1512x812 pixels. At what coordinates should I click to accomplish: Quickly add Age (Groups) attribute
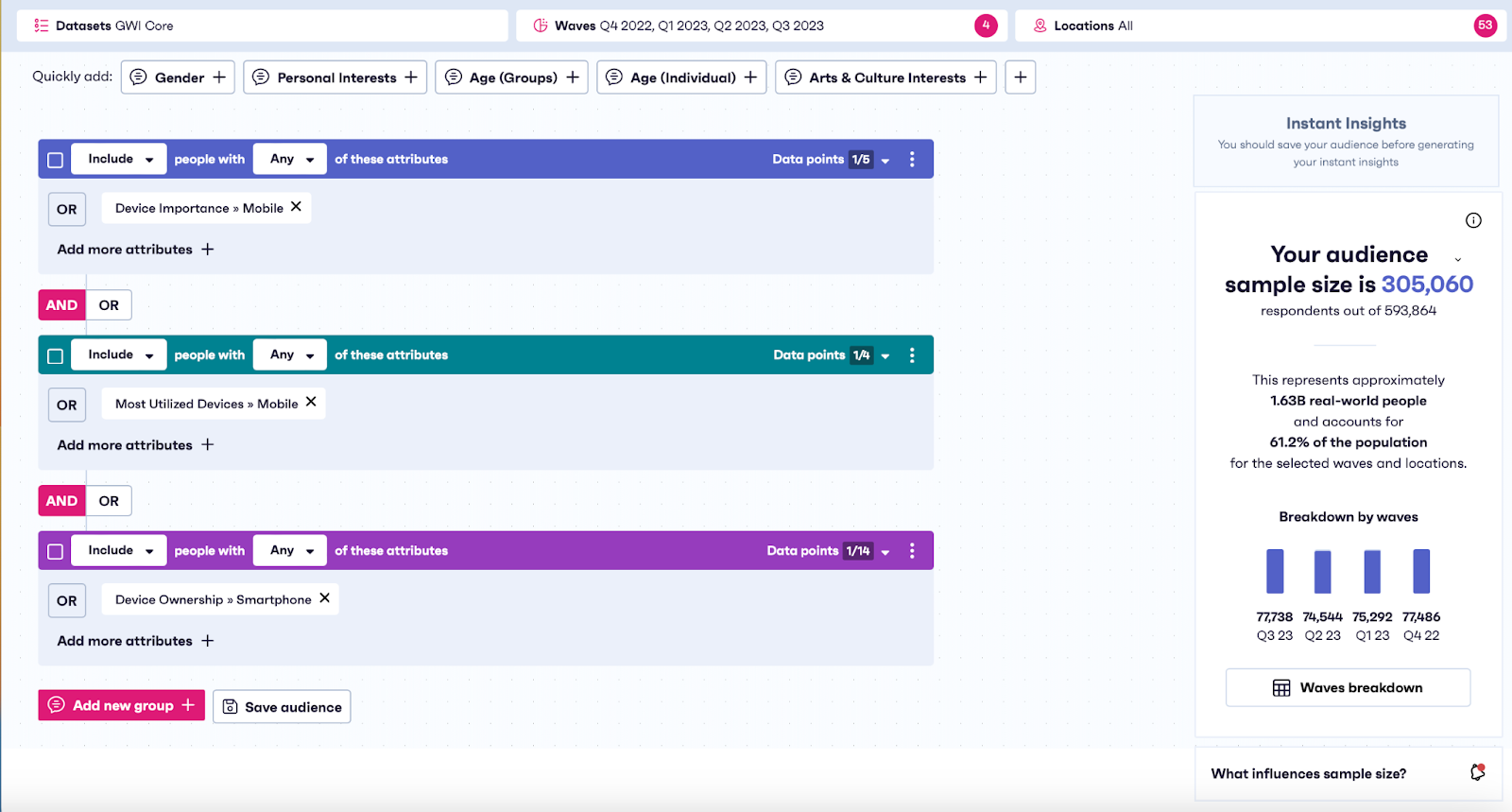point(511,78)
